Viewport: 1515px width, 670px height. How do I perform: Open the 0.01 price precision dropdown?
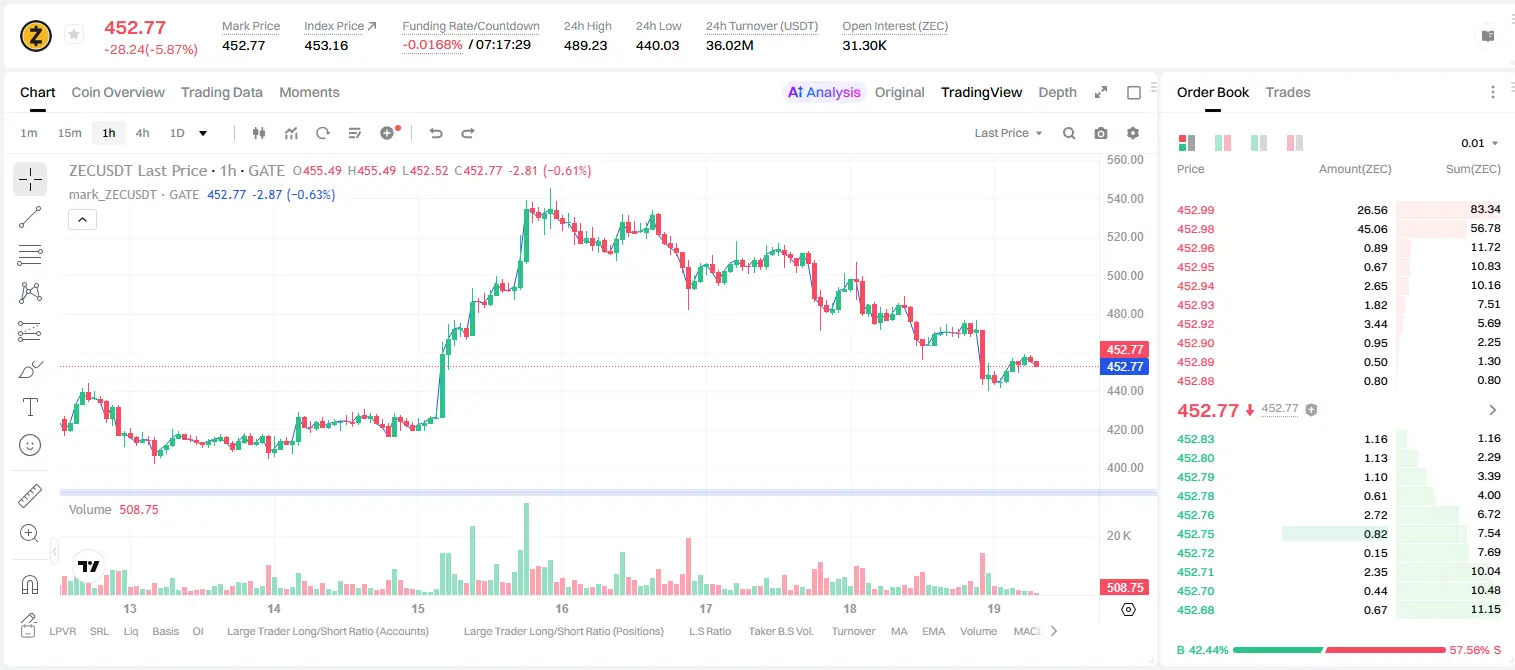click(x=1480, y=143)
